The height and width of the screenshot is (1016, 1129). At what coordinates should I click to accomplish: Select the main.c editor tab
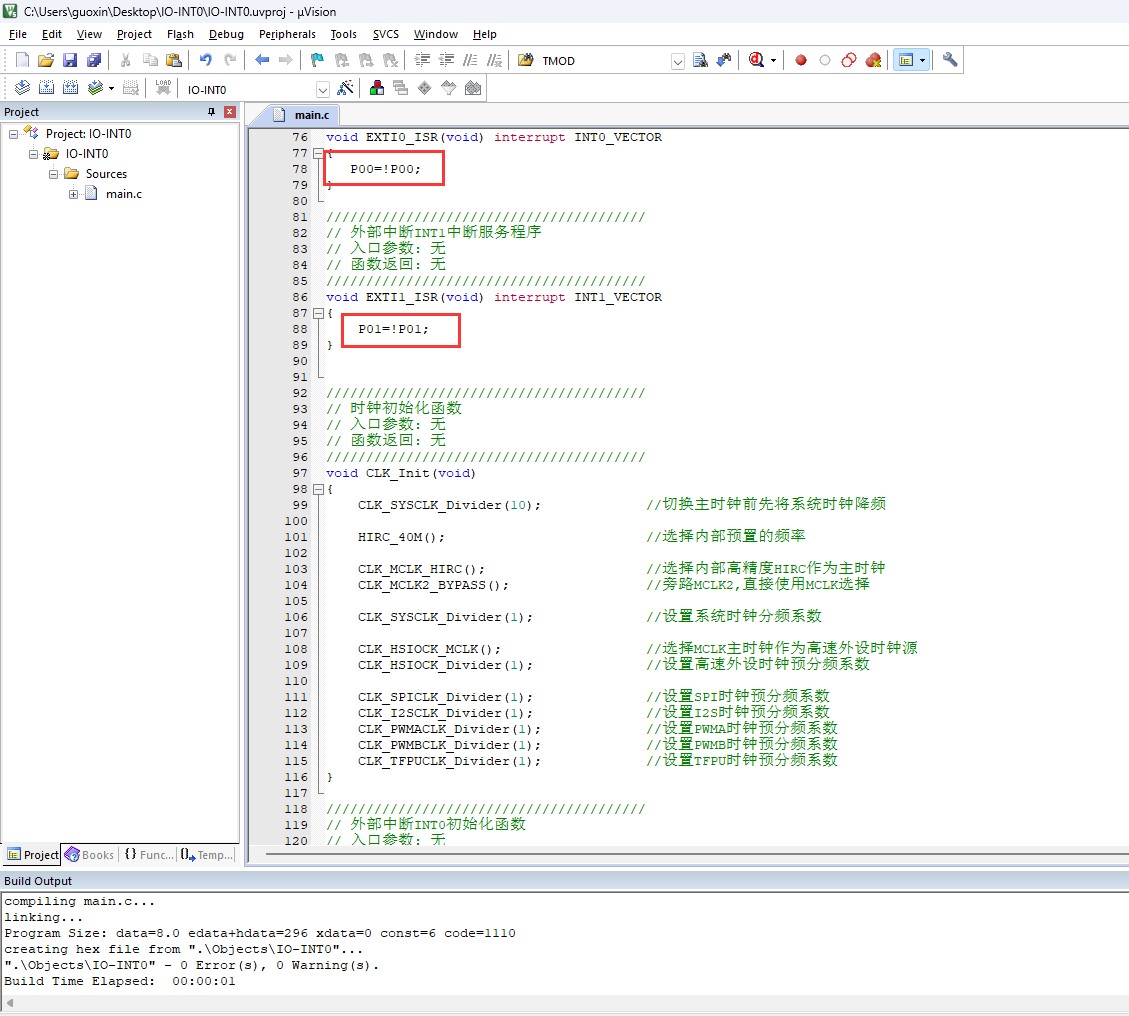303,115
